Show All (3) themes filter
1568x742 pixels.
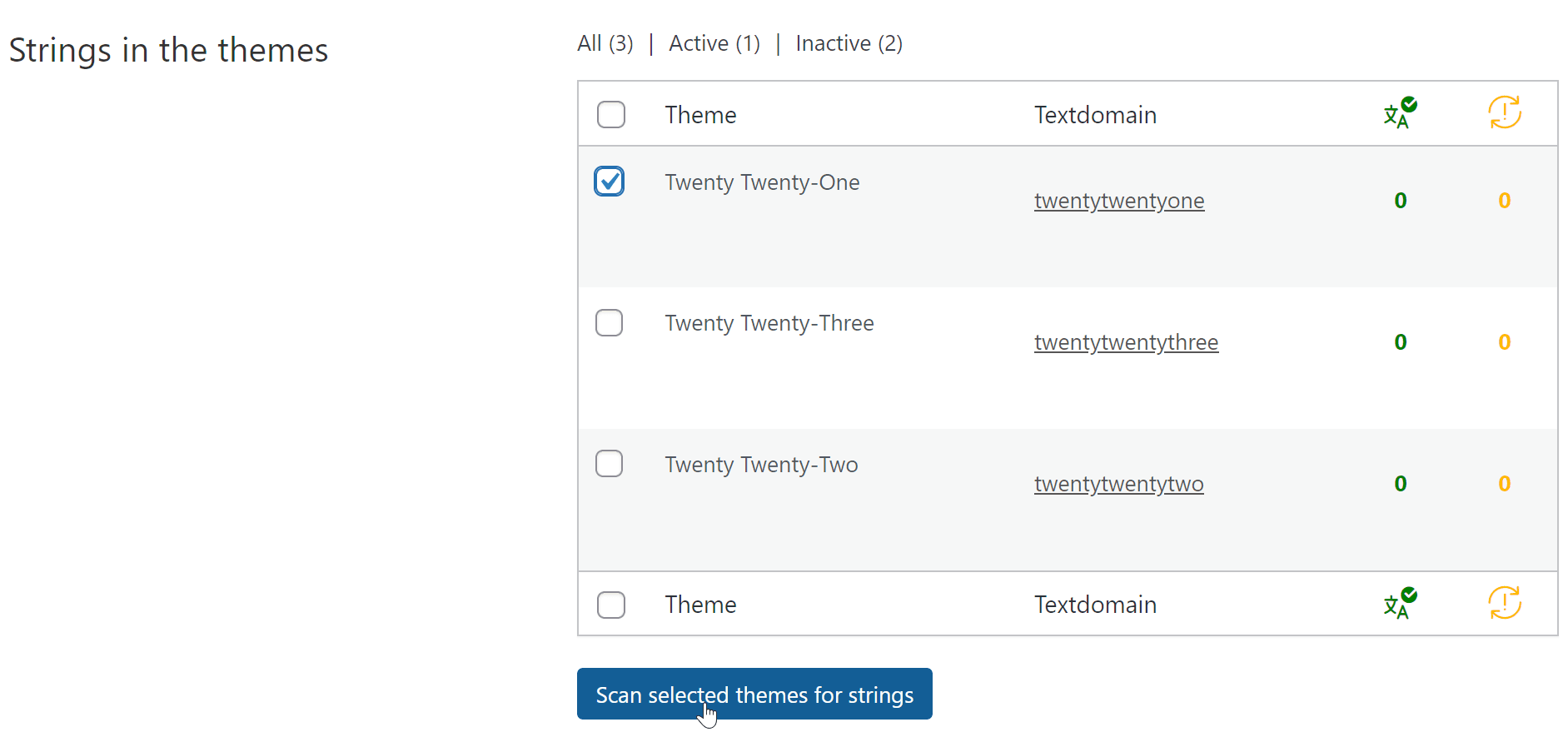[605, 43]
